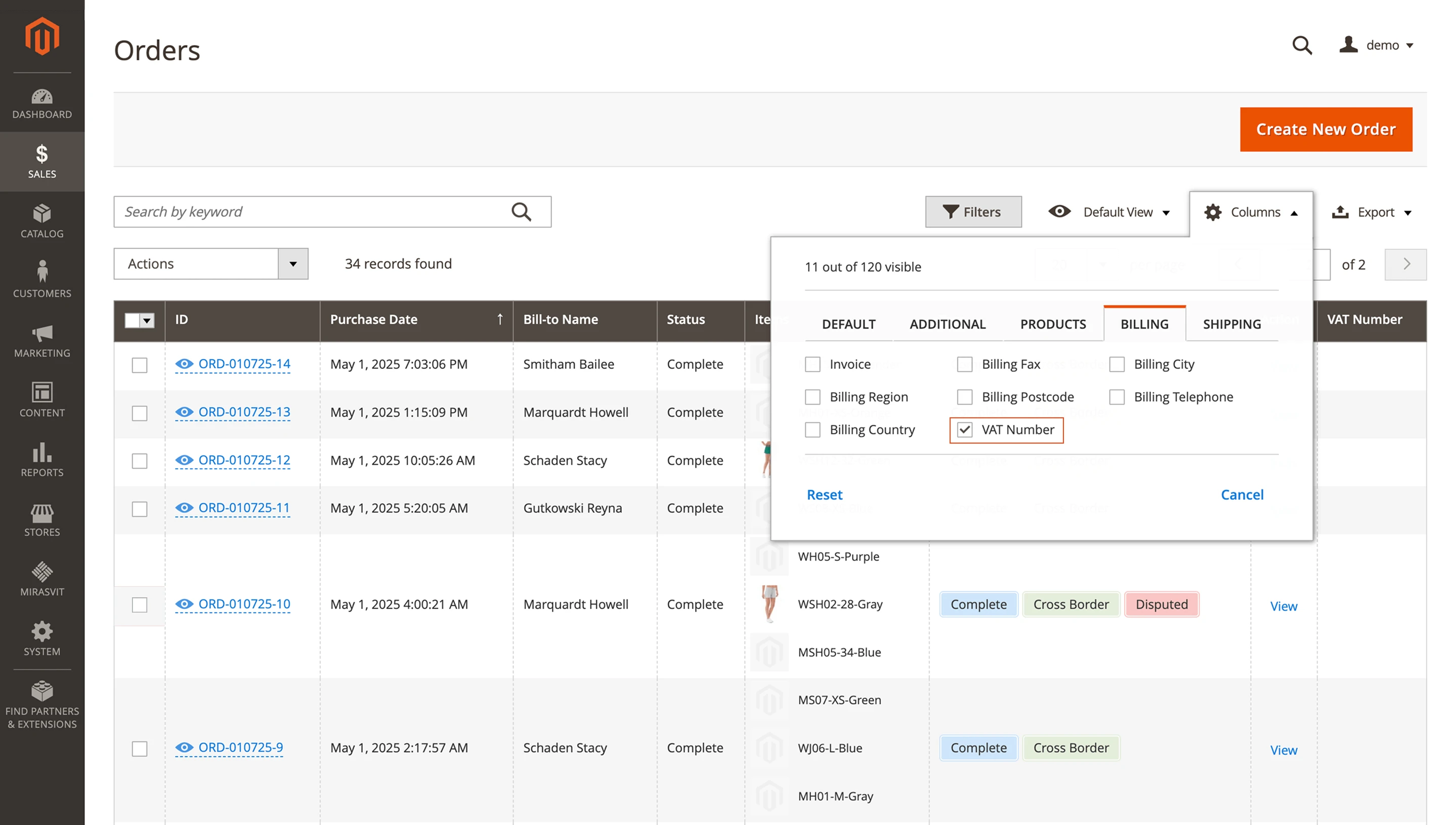Click the Disputed label on ORD-010725-10
This screenshot has width=1456, height=825.
tap(1161, 604)
